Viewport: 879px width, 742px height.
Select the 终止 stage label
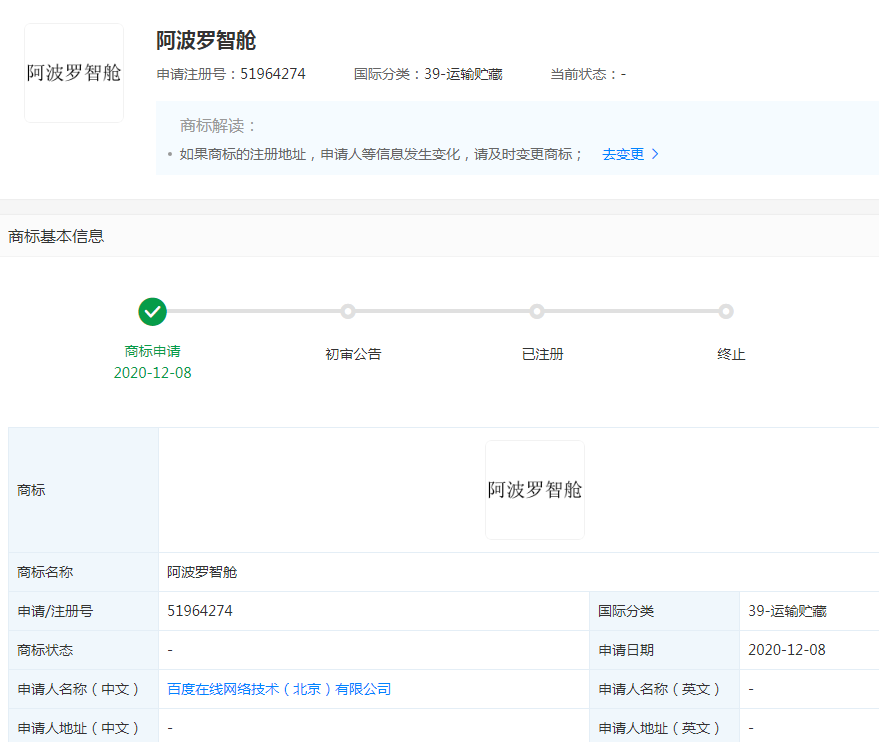point(731,354)
